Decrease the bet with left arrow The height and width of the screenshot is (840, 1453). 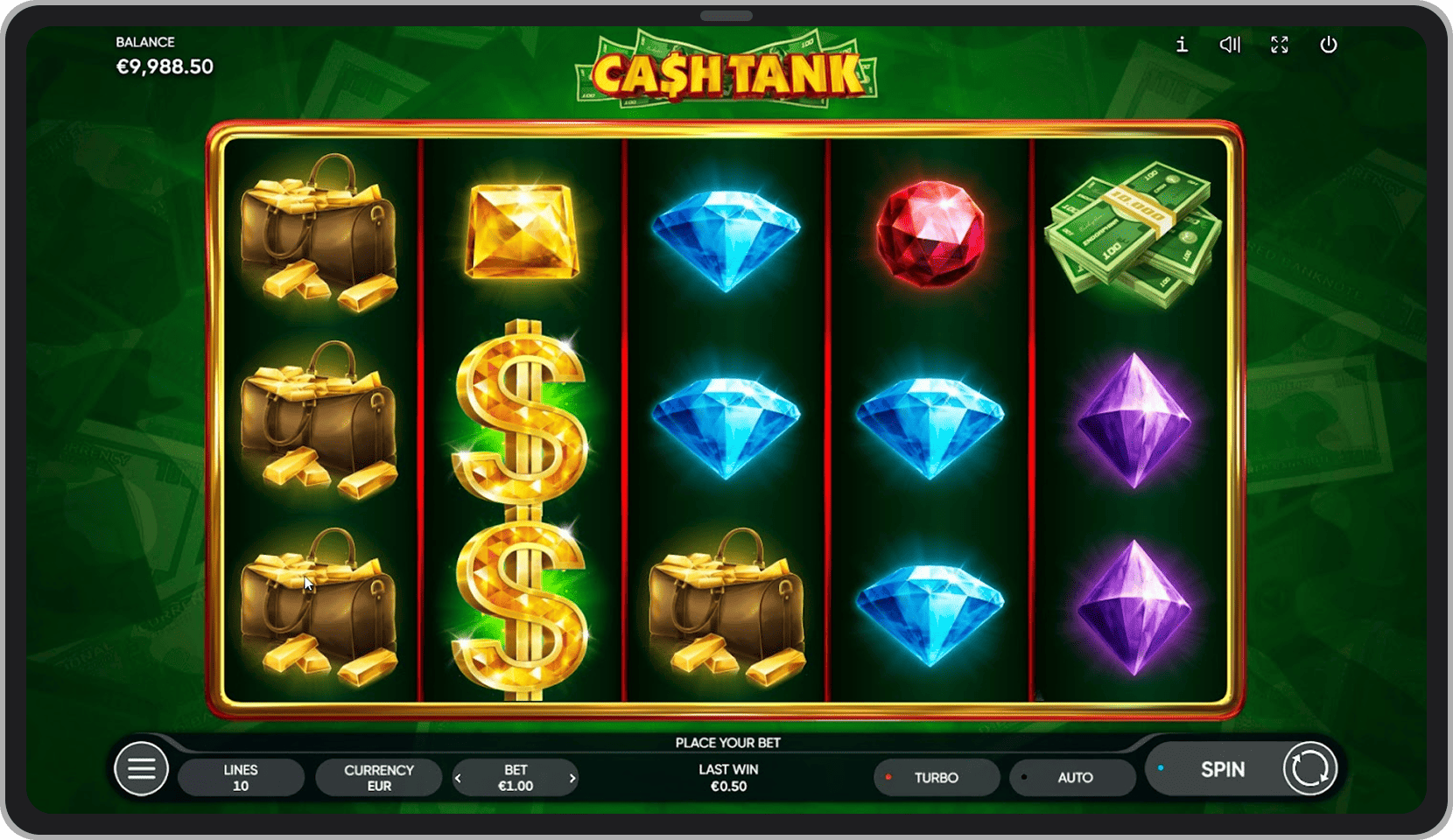click(x=458, y=778)
